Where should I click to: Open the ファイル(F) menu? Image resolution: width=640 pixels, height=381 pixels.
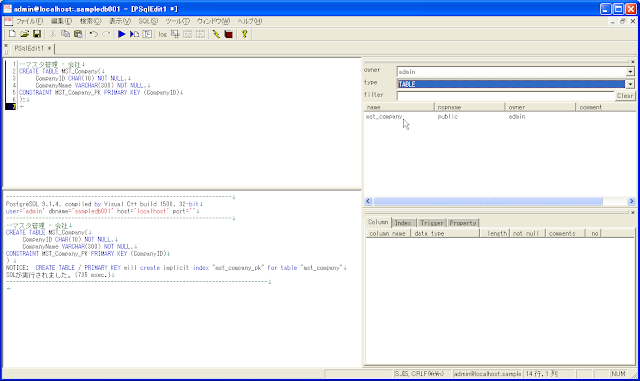pos(29,21)
